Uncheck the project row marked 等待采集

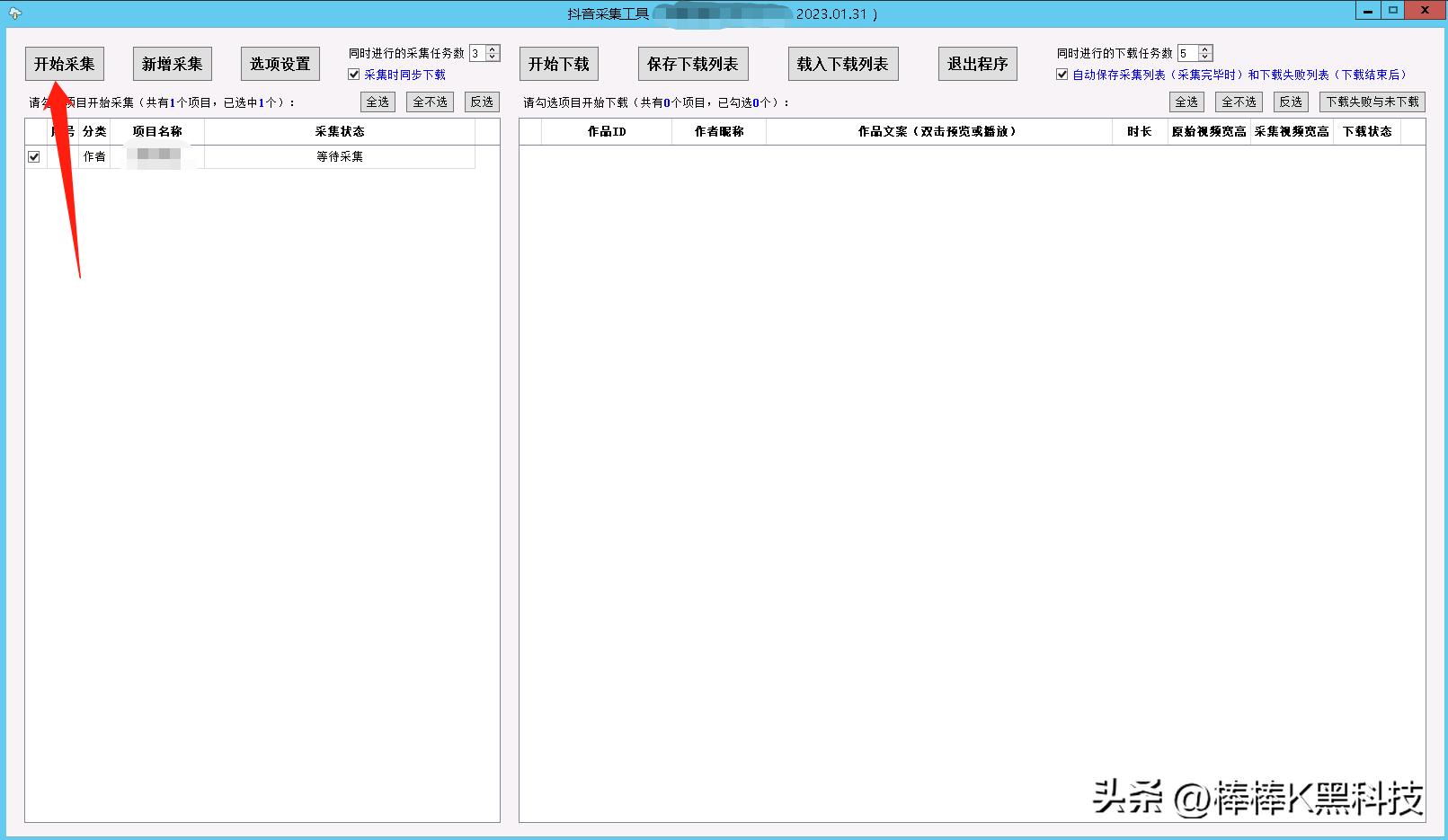tap(33, 155)
